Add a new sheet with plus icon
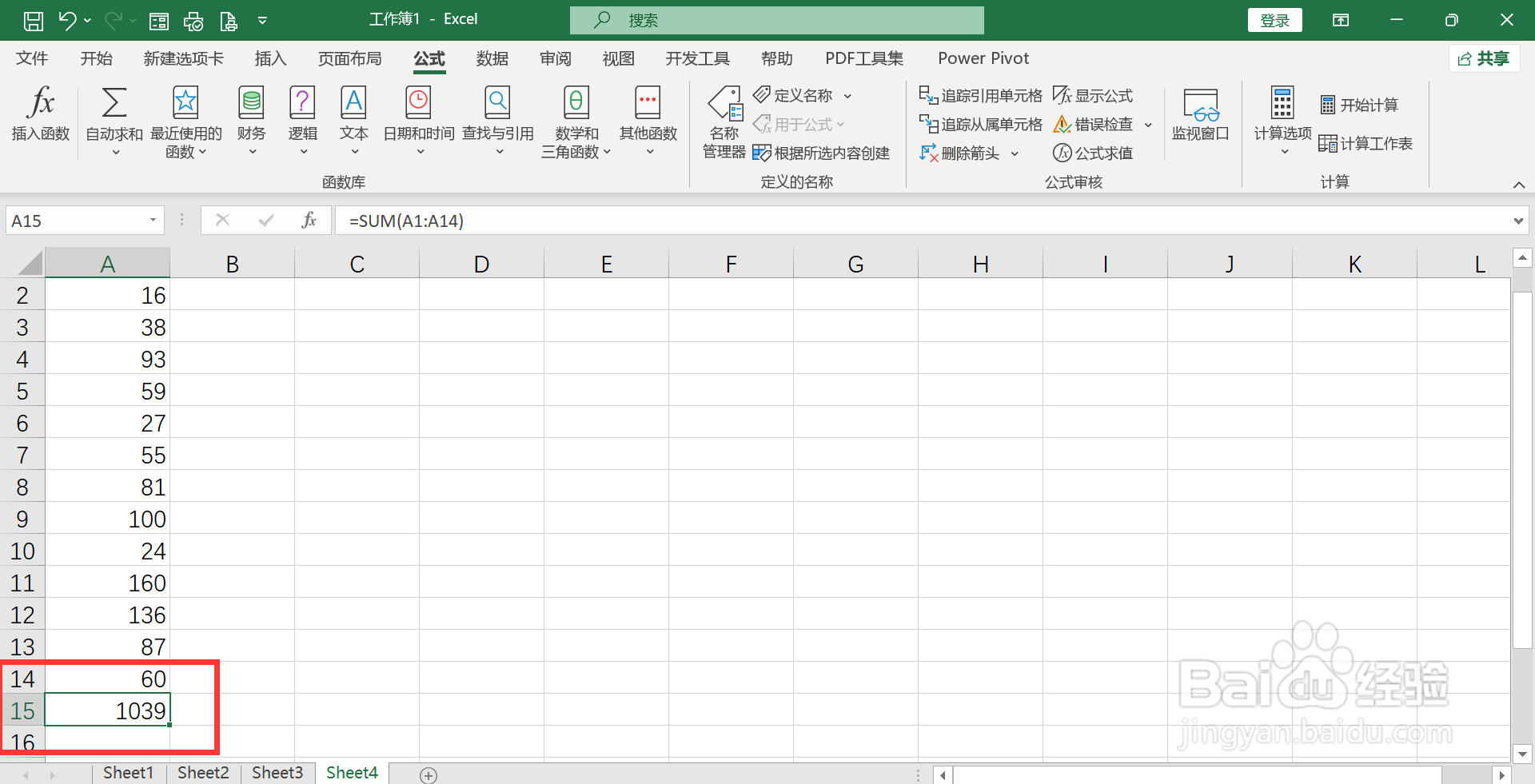Image resolution: width=1535 pixels, height=784 pixels. tap(429, 775)
